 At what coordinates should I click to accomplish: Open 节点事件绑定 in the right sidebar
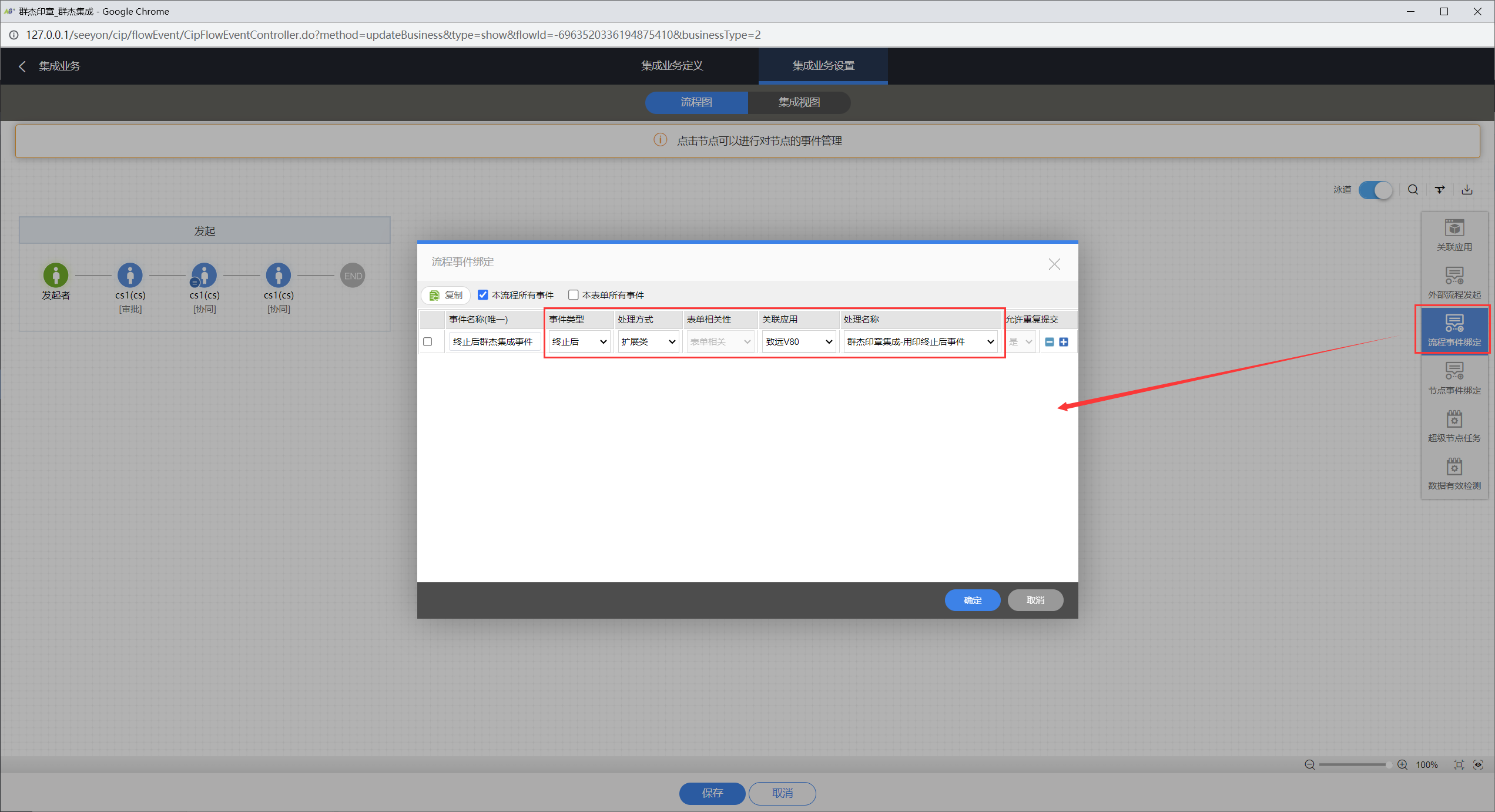click(1454, 378)
